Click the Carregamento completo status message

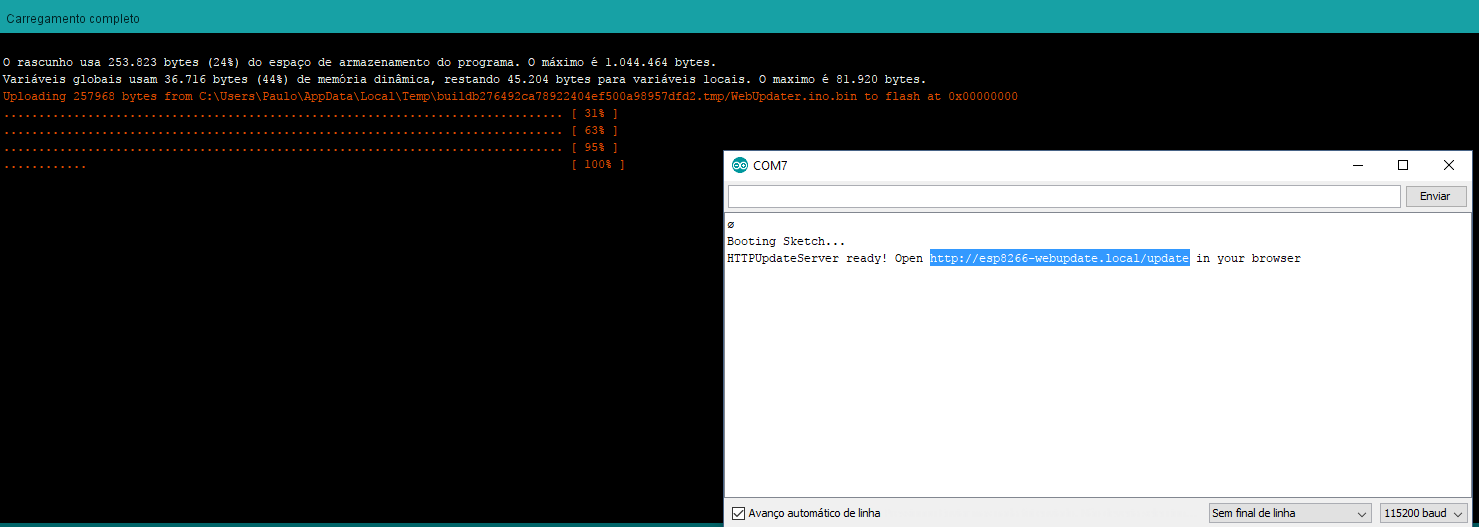73,19
